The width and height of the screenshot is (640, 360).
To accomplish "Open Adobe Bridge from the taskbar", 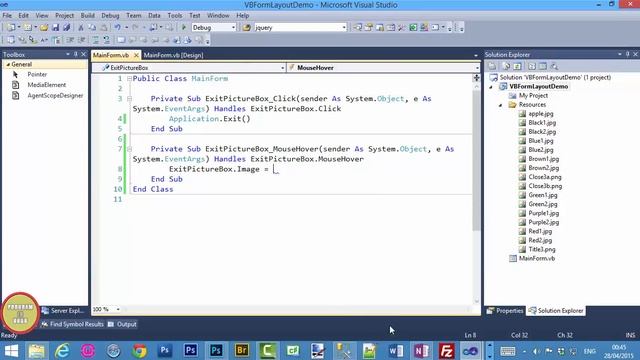I will coord(242,351).
